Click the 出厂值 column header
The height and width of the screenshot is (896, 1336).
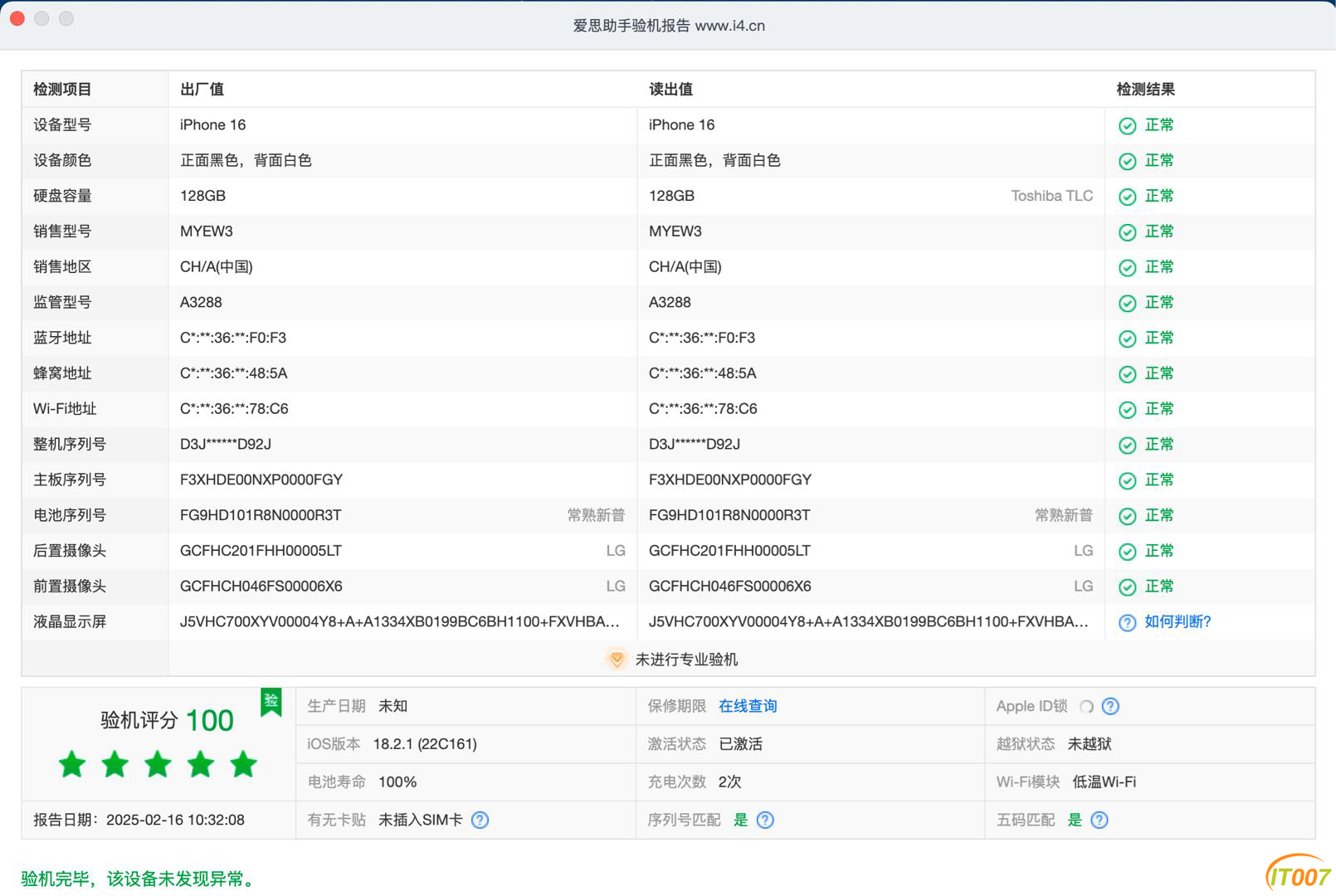point(202,89)
